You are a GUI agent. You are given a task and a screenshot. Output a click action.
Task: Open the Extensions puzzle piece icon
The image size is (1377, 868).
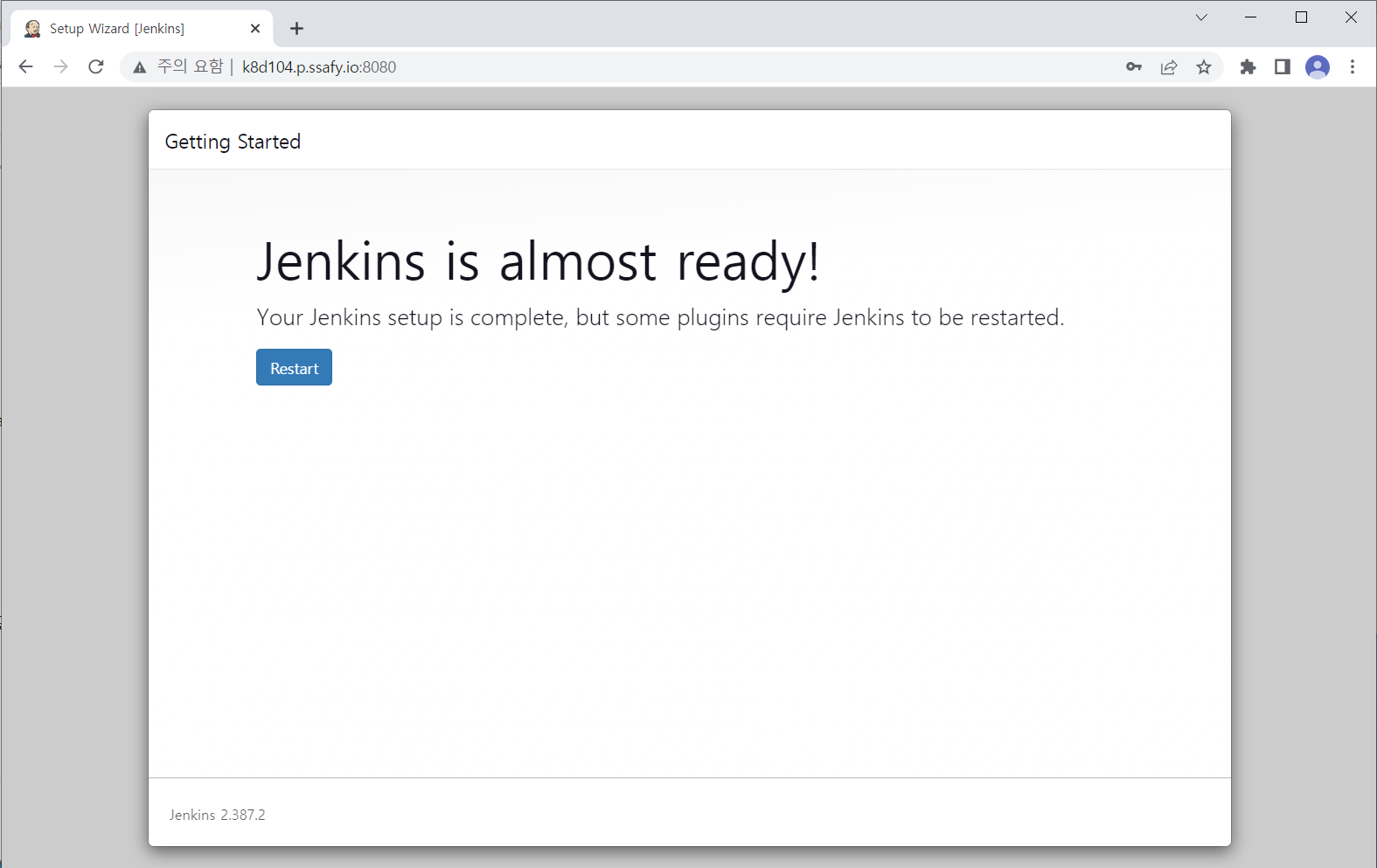click(1248, 66)
